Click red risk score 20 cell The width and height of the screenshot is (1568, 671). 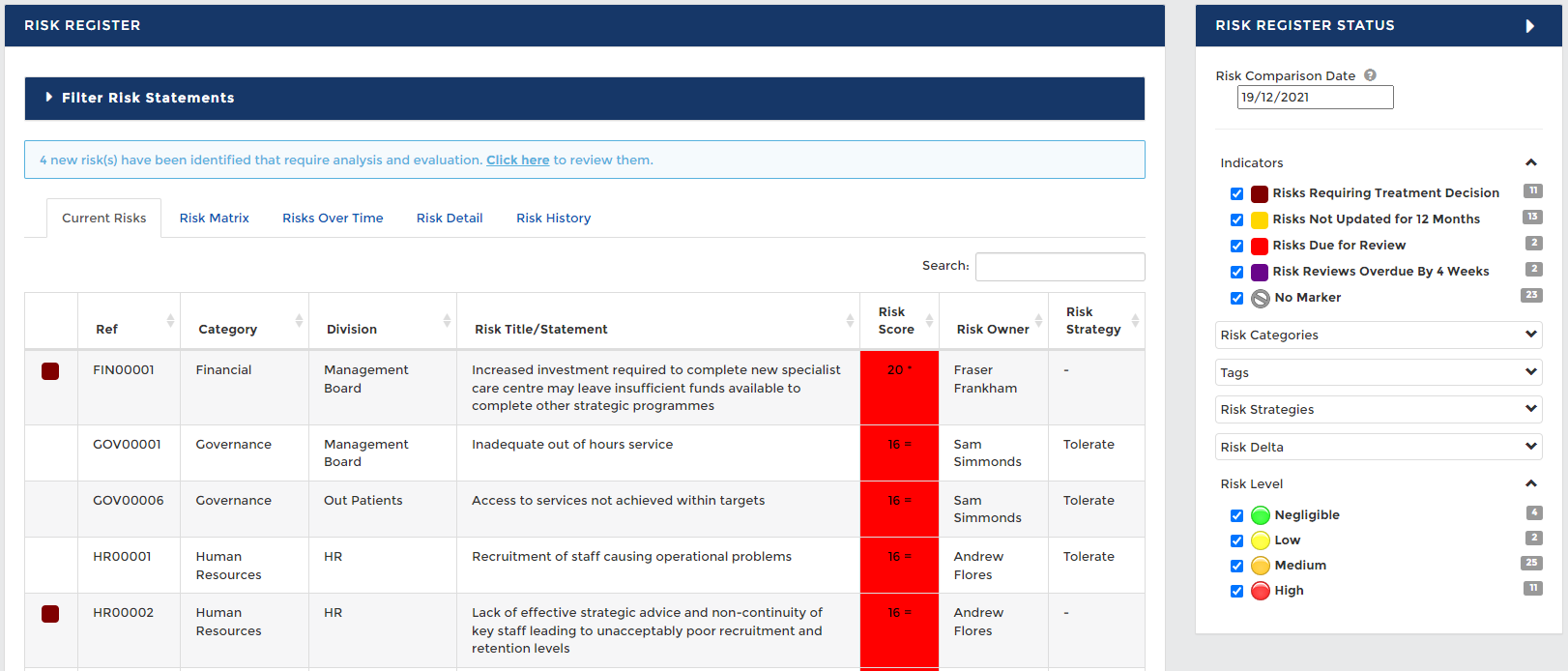click(899, 388)
